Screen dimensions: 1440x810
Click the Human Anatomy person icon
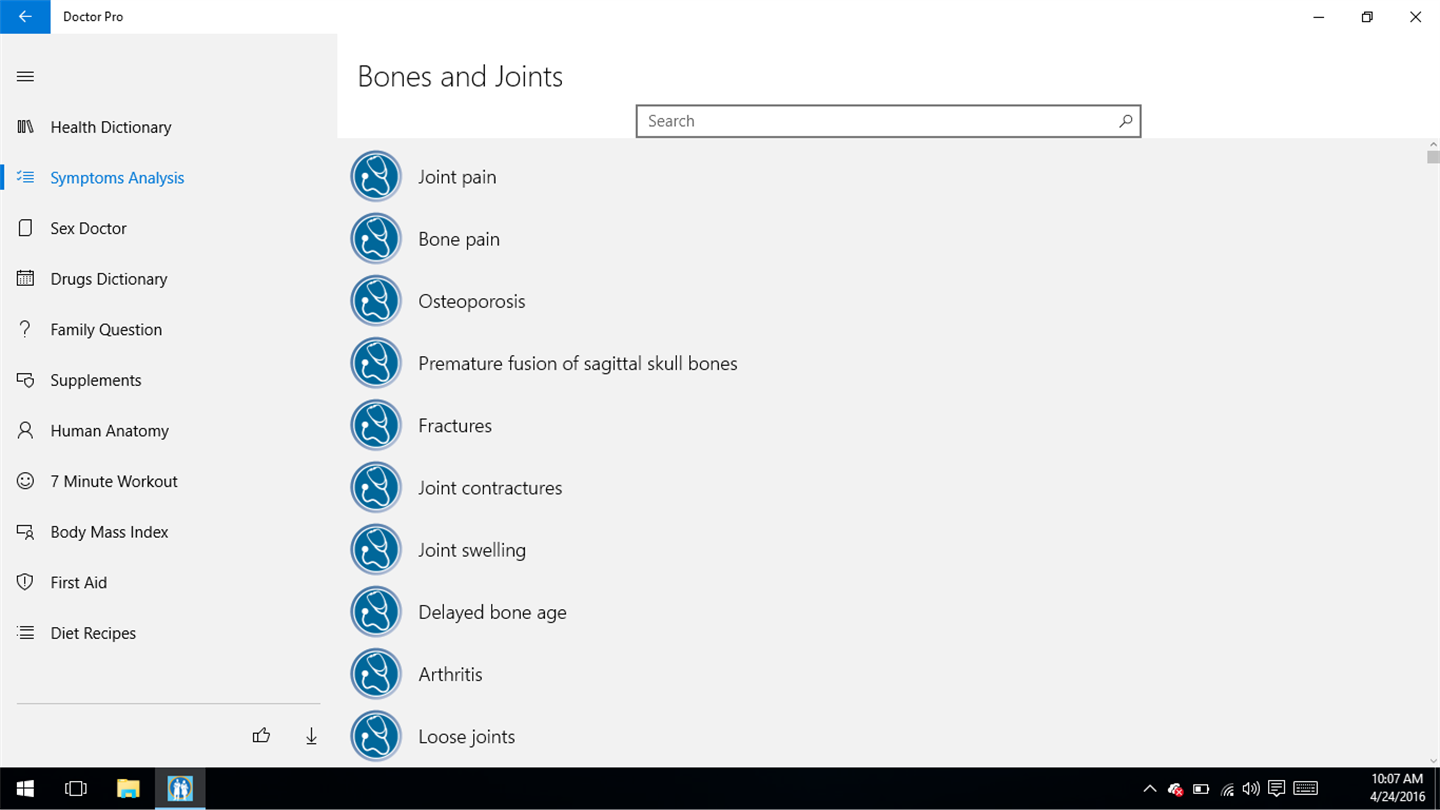pyautogui.click(x=26, y=430)
